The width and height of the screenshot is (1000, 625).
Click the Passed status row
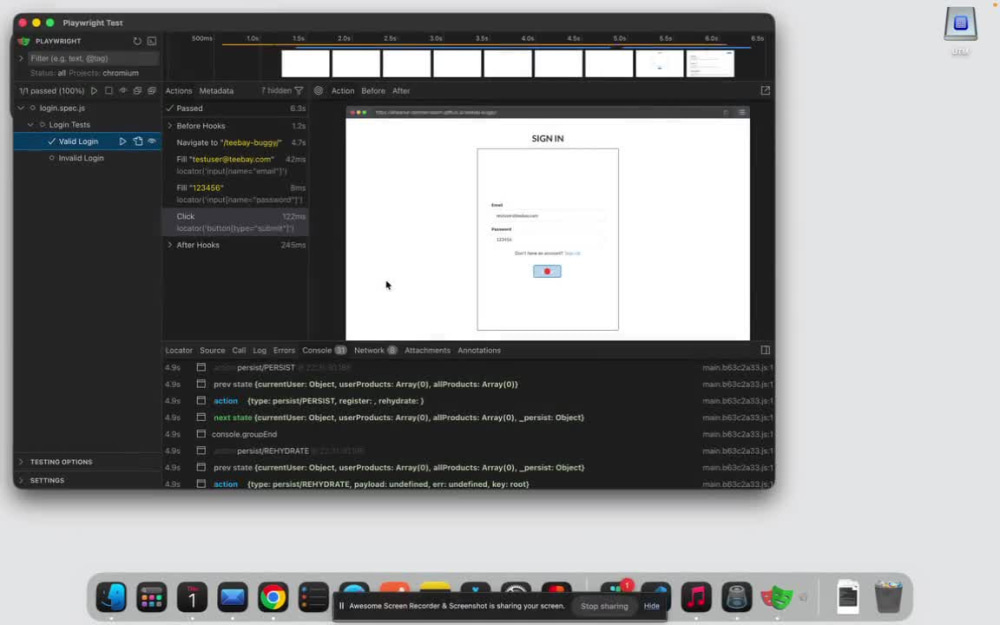point(235,108)
